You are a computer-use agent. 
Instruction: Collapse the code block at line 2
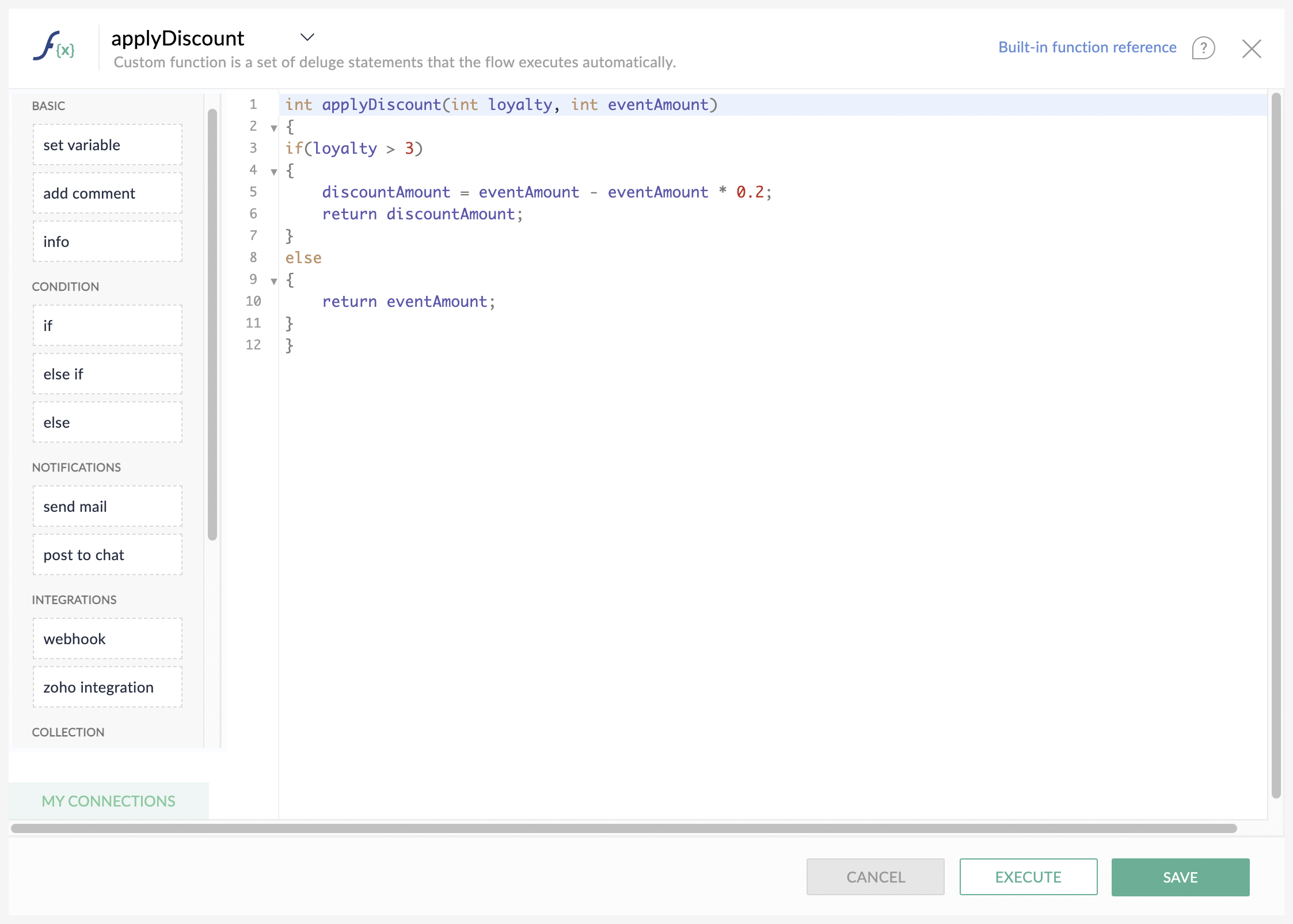pyautogui.click(x=274, y=128)
